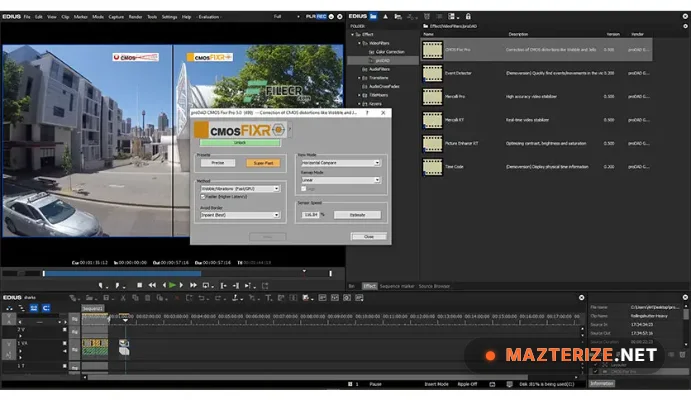
Task: Open the Method dropdown in CMOS Fixr
Action: (240, 189)
